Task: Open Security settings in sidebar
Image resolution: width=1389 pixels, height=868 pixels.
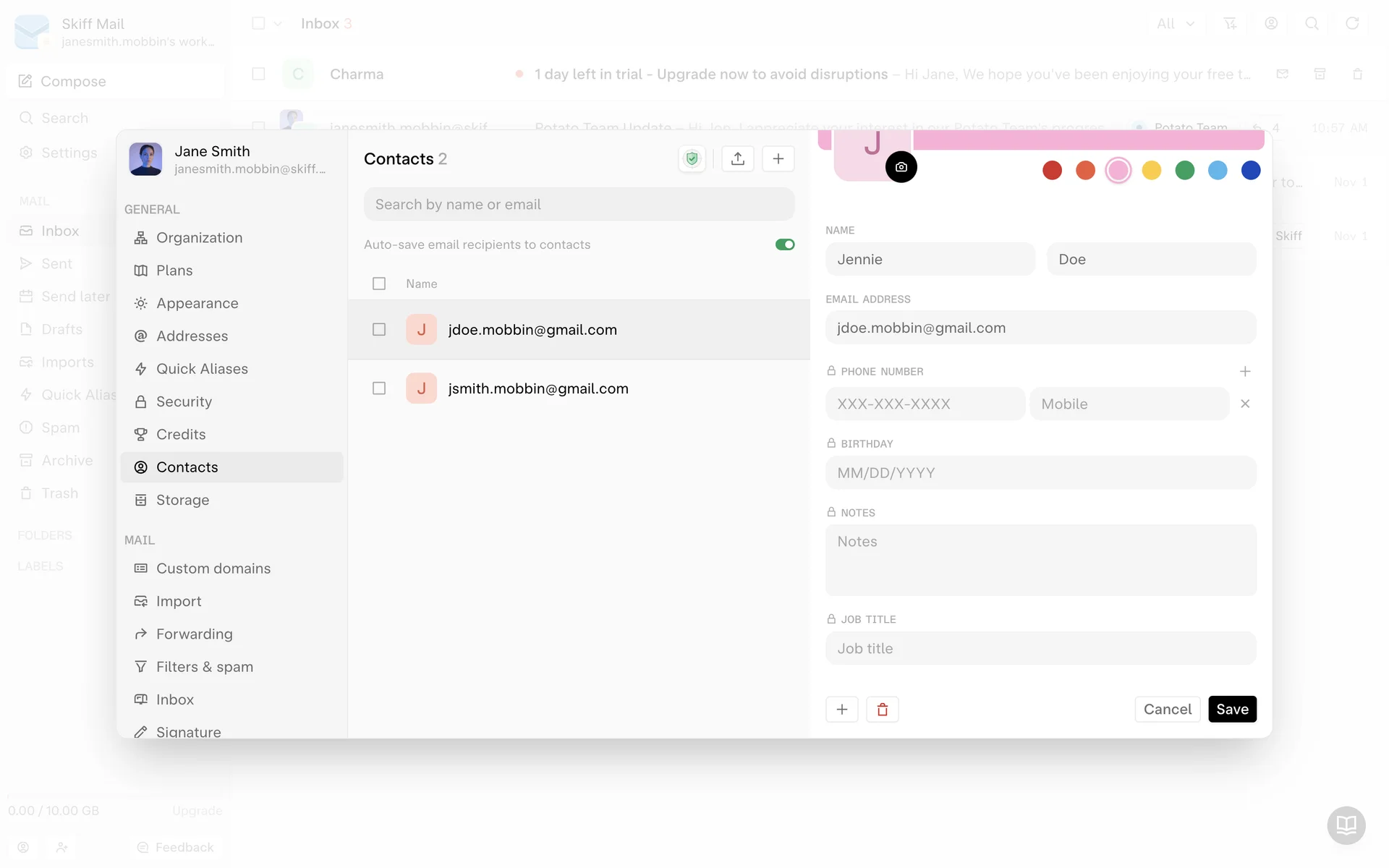Action: (184, 401)
